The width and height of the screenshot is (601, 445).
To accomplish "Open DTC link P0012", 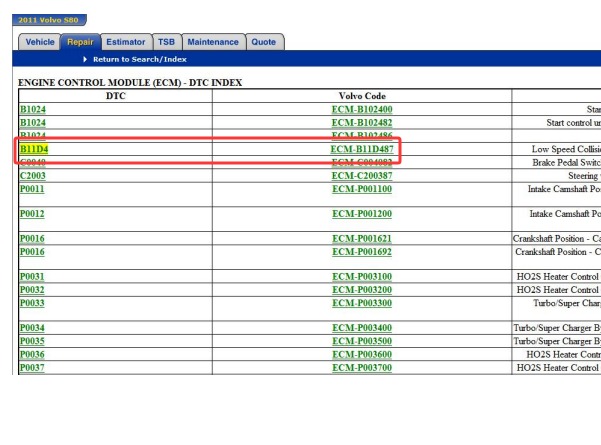I will pos(32,214).
